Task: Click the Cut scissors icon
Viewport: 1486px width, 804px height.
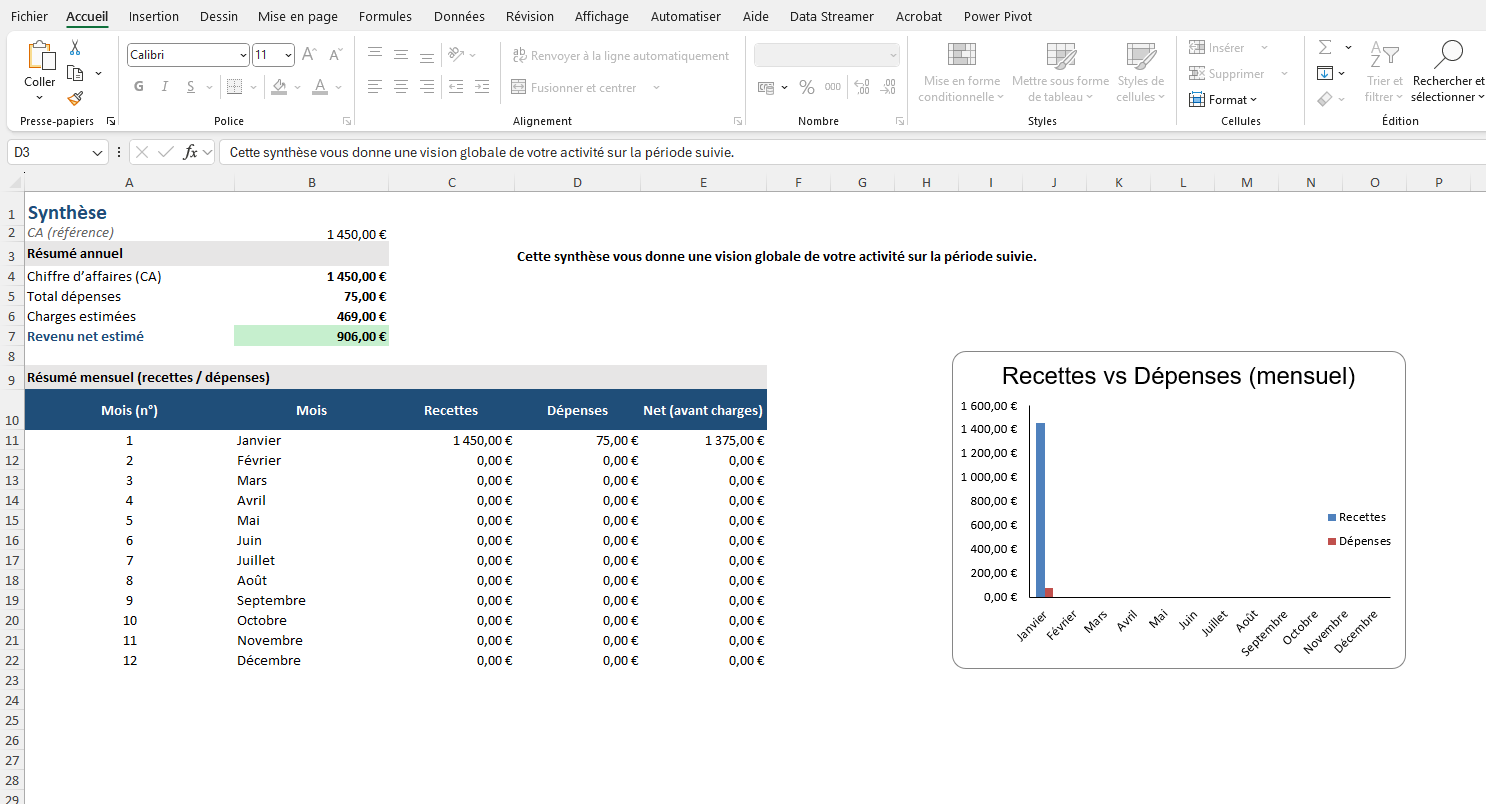Action: point(75,48)
